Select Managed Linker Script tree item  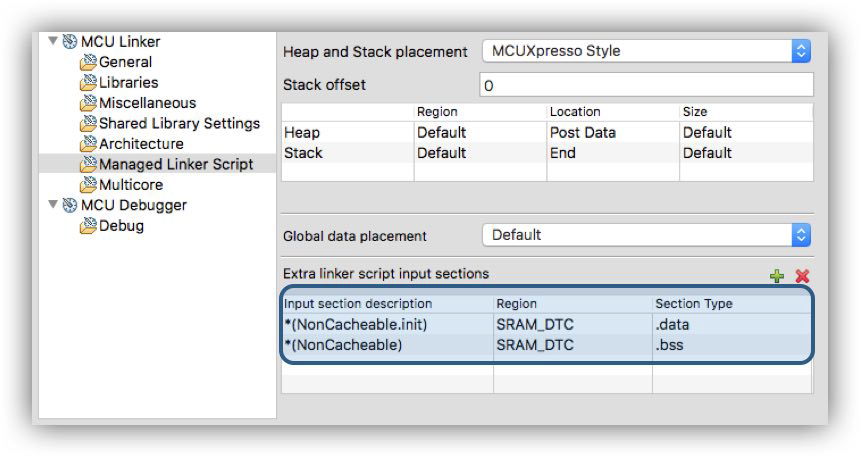175,165
